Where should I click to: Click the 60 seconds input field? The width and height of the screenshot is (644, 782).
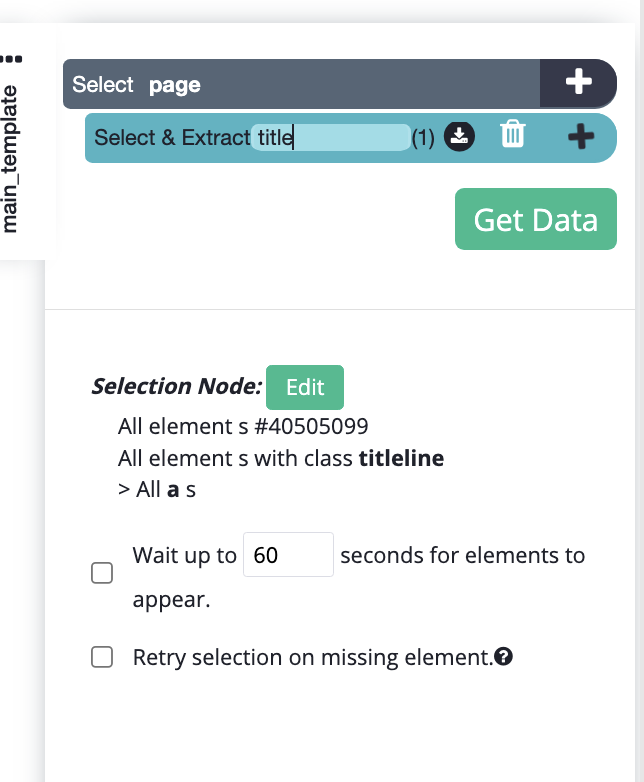[x=288, y=555]
